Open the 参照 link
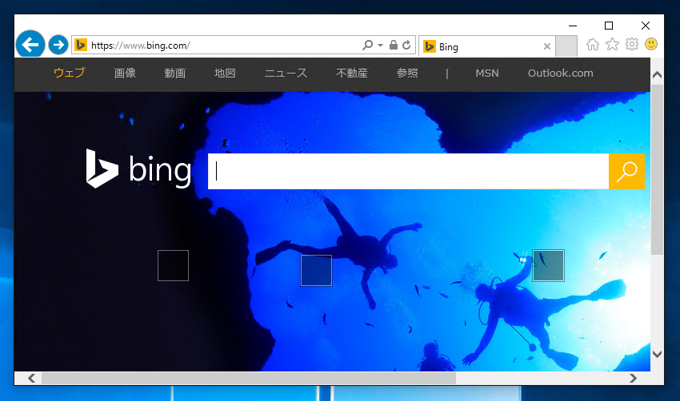 pyautogui.click(x=407, y=73)
